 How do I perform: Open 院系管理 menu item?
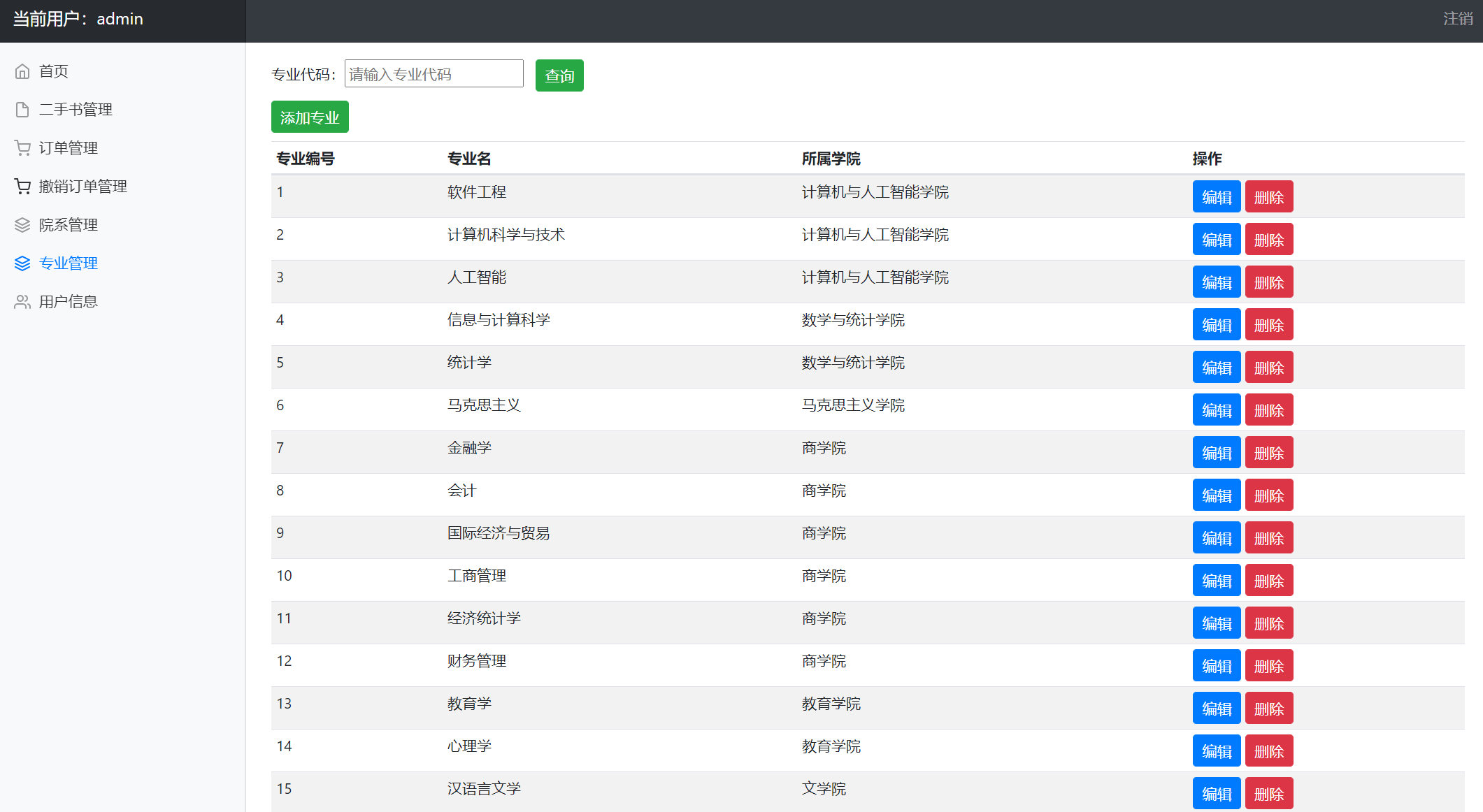(68, 225)
